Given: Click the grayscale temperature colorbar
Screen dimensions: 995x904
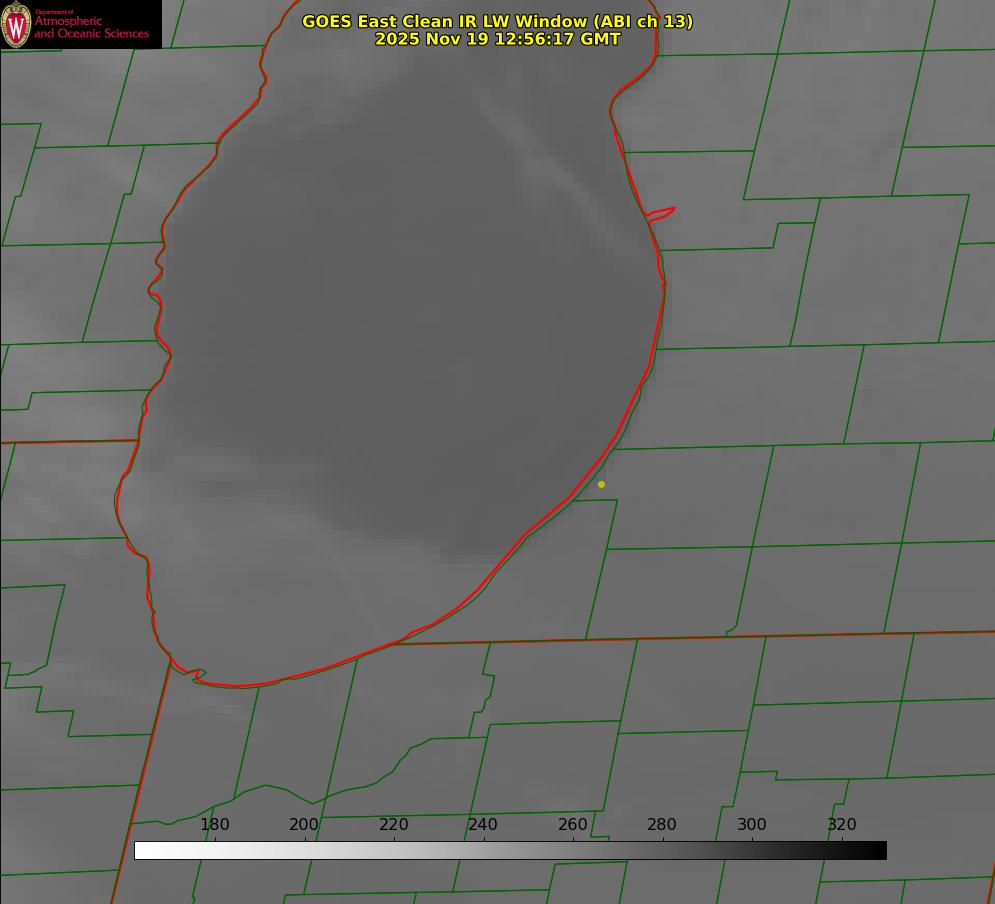Looking at the screenshot, I should tap(510, 850).
